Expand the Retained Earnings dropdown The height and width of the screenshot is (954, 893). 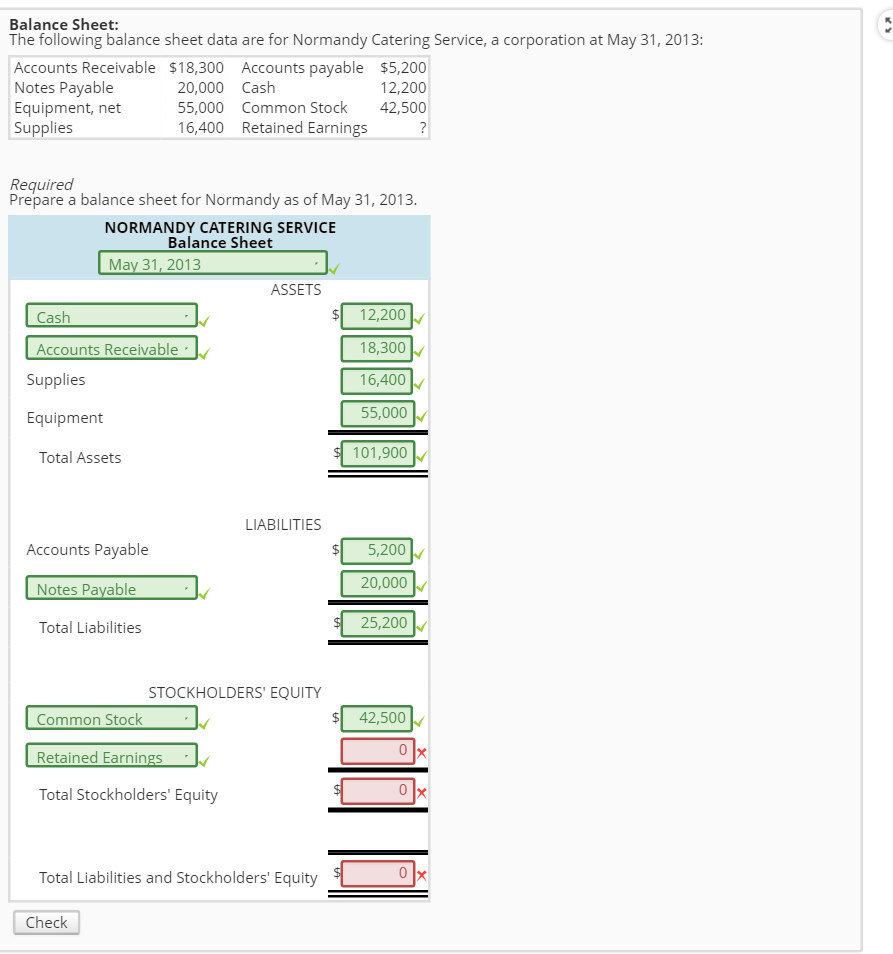112,757
